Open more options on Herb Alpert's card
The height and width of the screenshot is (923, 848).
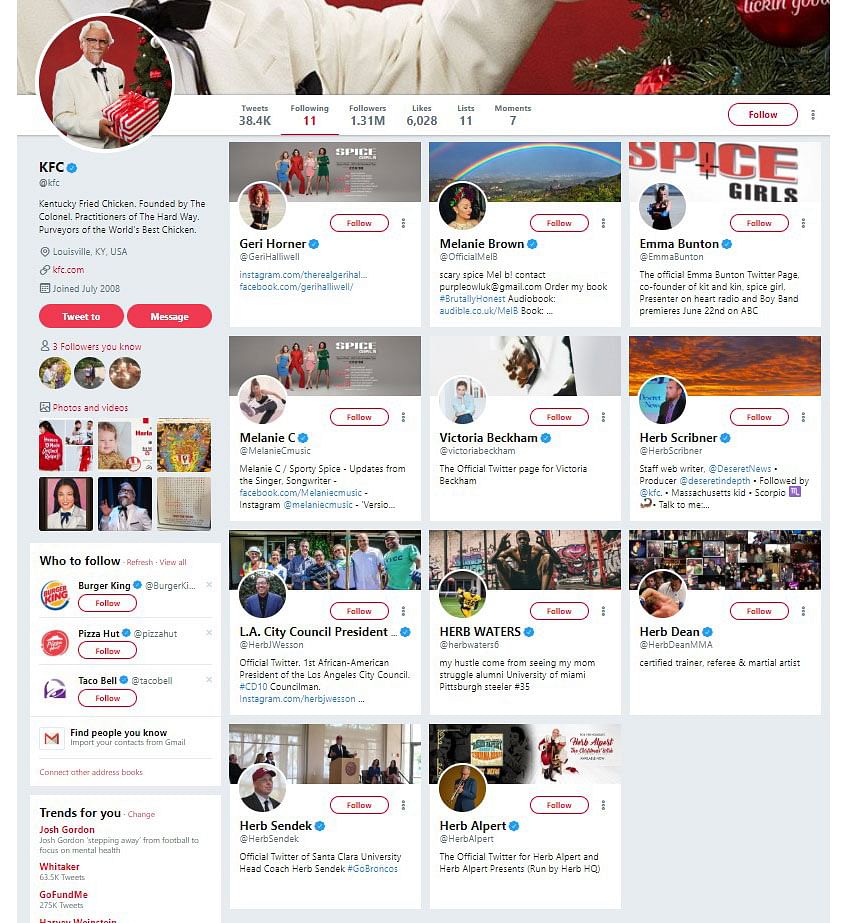603,805
